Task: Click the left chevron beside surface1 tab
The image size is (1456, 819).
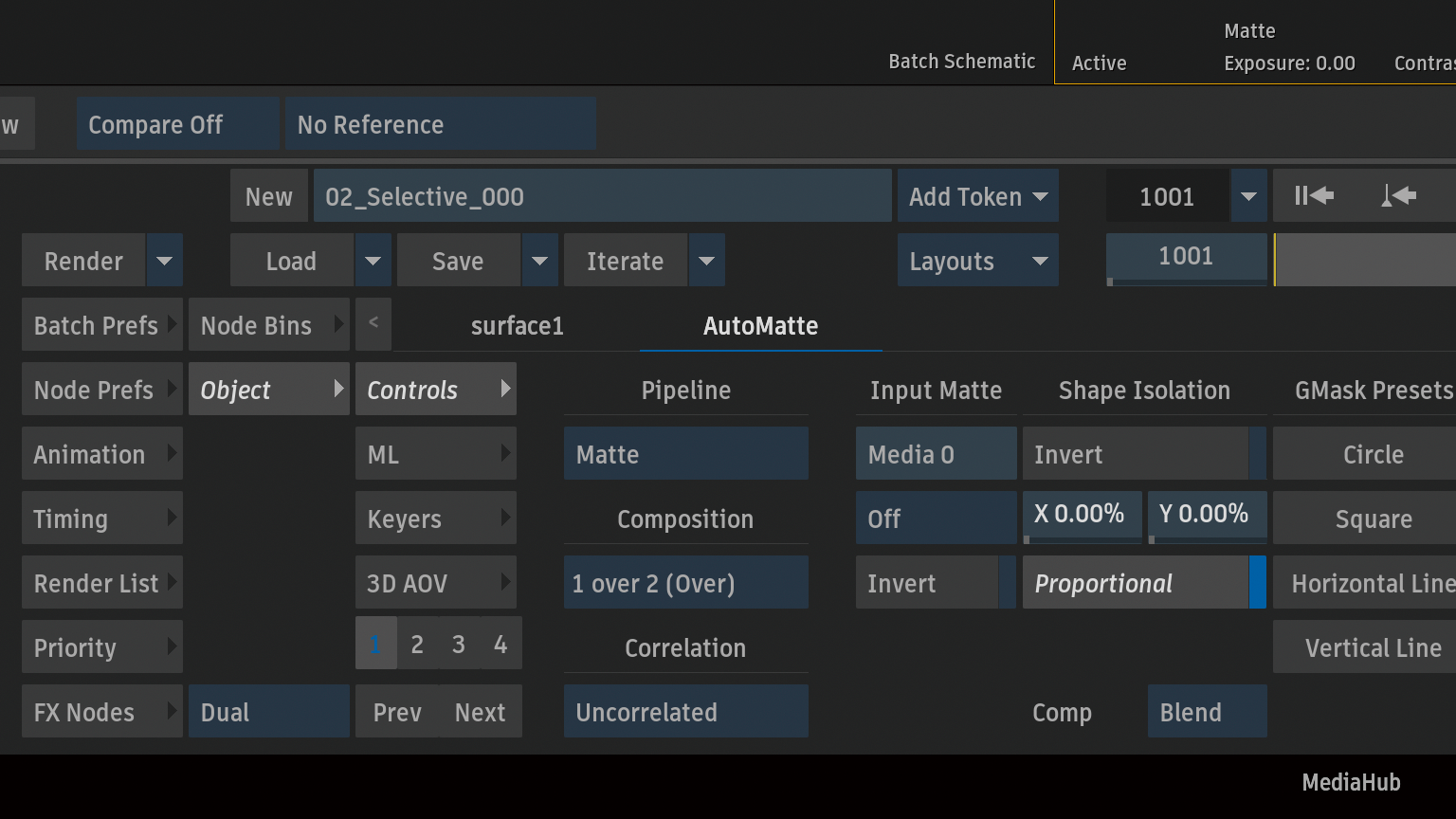Action: [373, 323]
